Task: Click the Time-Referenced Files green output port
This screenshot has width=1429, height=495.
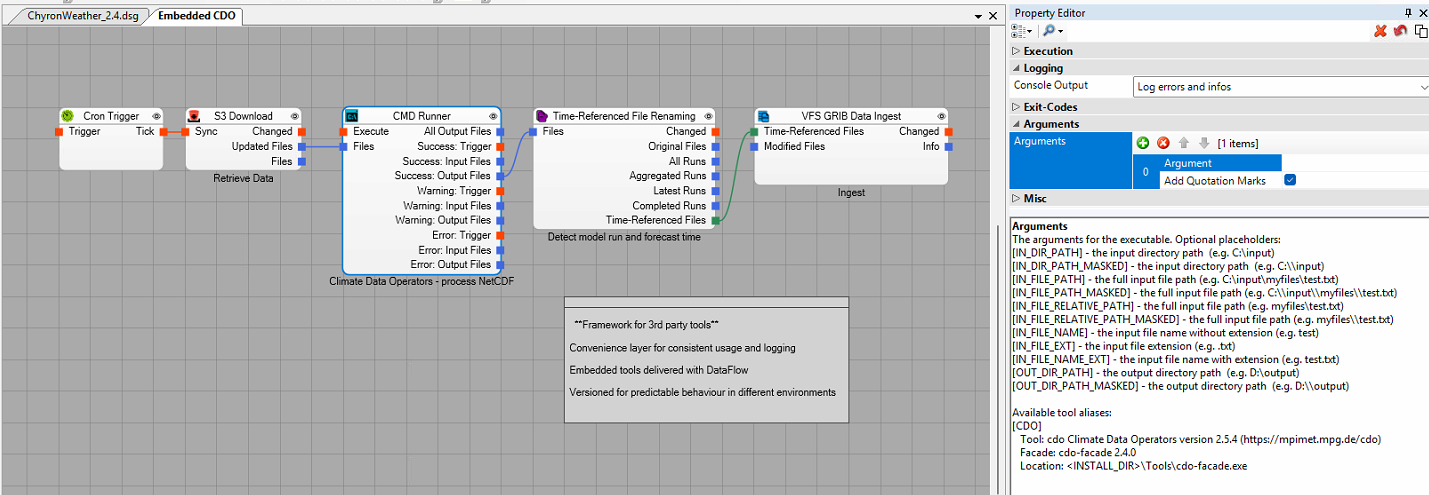Action: [716, 220]
